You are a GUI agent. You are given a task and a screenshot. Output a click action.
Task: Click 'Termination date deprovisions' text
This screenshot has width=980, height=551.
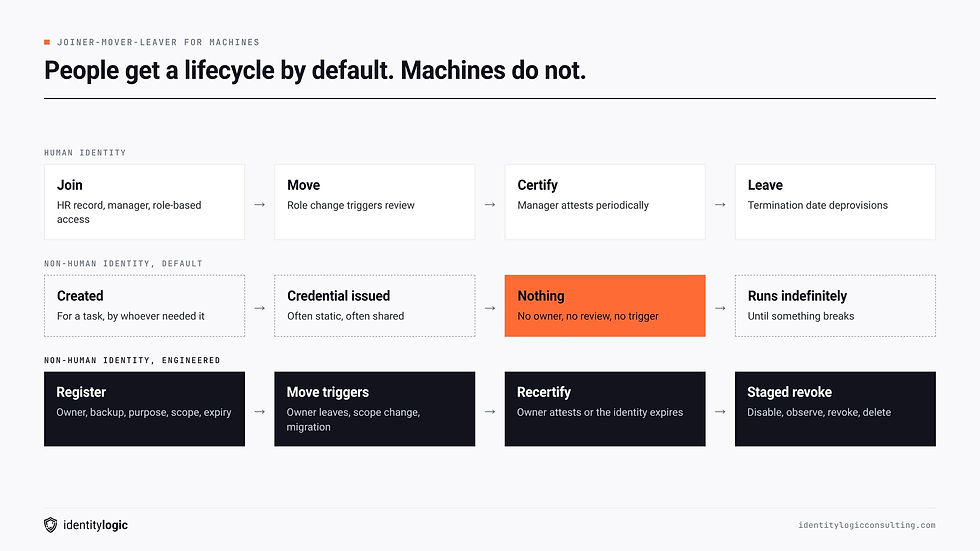pyautogui.click(x=818, y=206)
